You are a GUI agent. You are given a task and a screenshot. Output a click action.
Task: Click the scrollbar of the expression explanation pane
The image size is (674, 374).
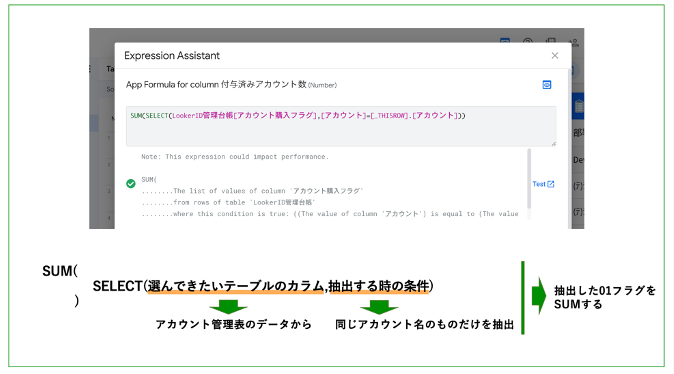529,178
